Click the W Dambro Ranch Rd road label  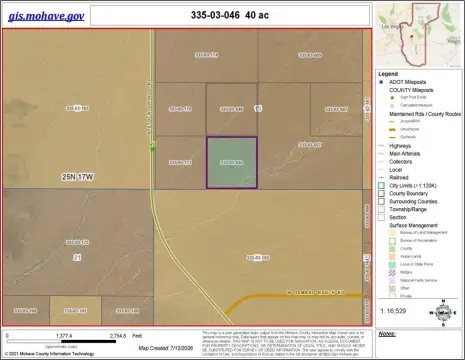pyautogui.click(x=315, y=292)
